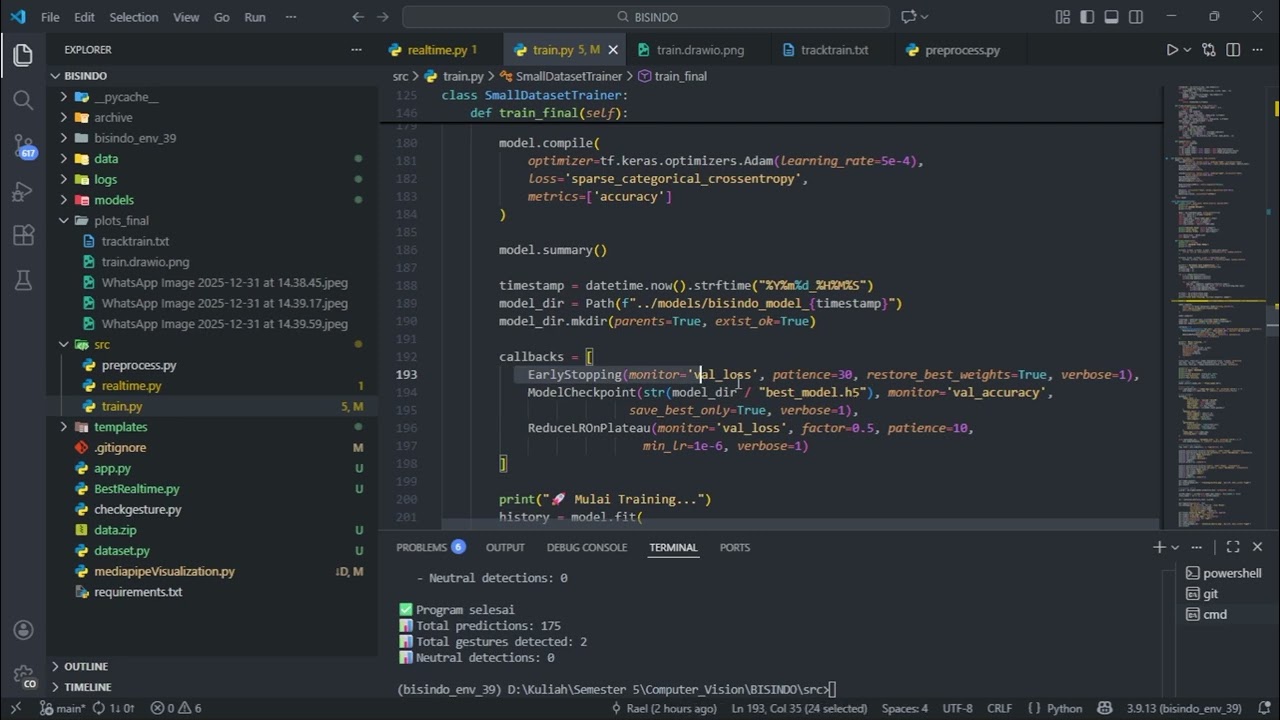Show errors and warnings count in status bar
Screen dimensions: 1280x720
176,708
